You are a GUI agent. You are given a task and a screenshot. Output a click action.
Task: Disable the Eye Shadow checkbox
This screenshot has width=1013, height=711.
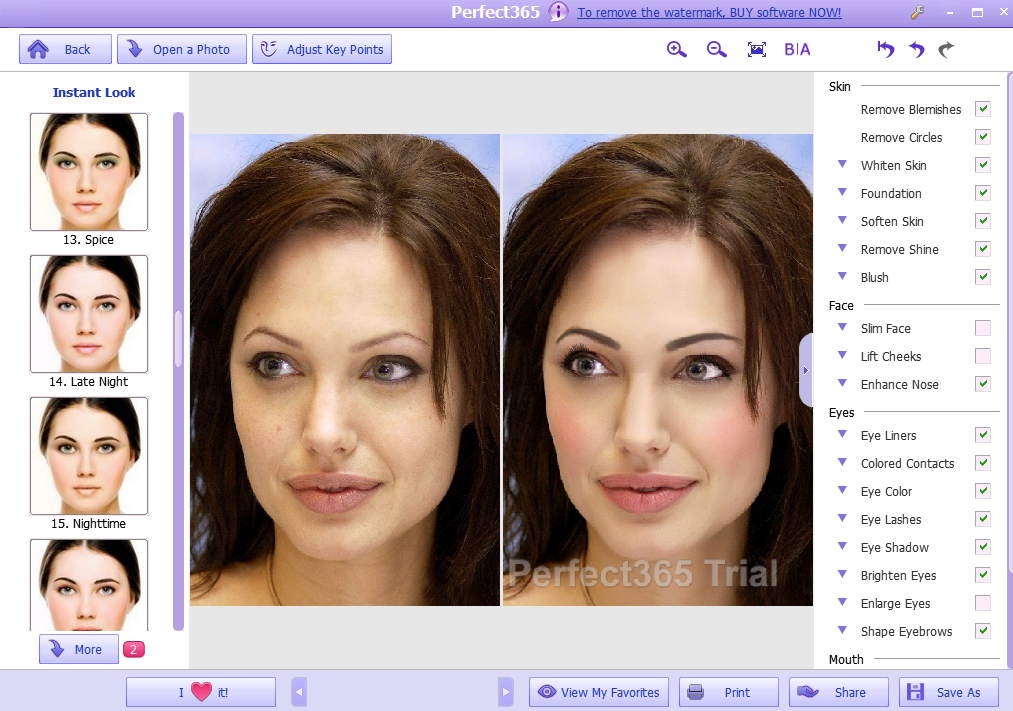coord(983,547)
